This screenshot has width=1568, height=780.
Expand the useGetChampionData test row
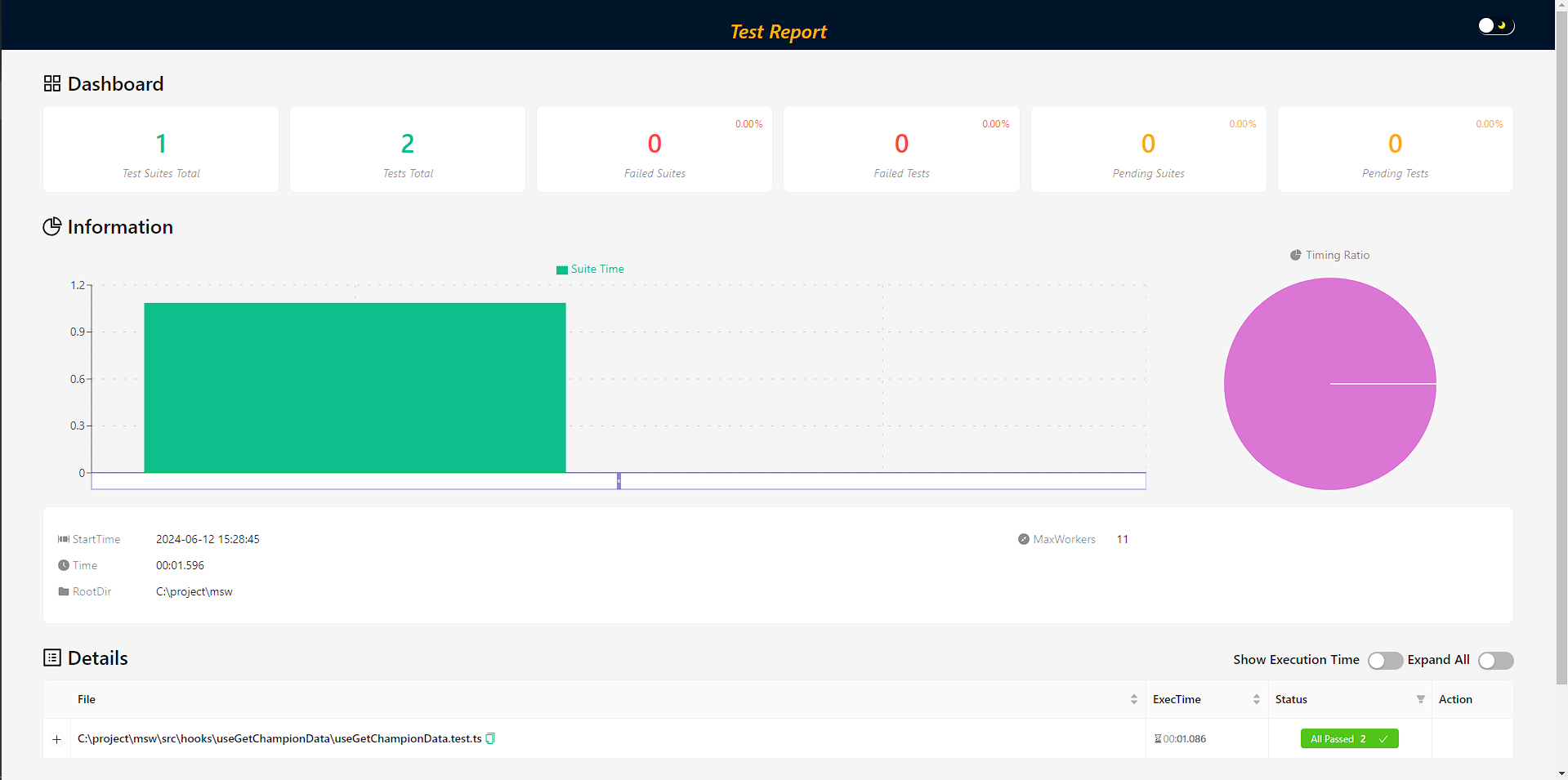[56, 739]
